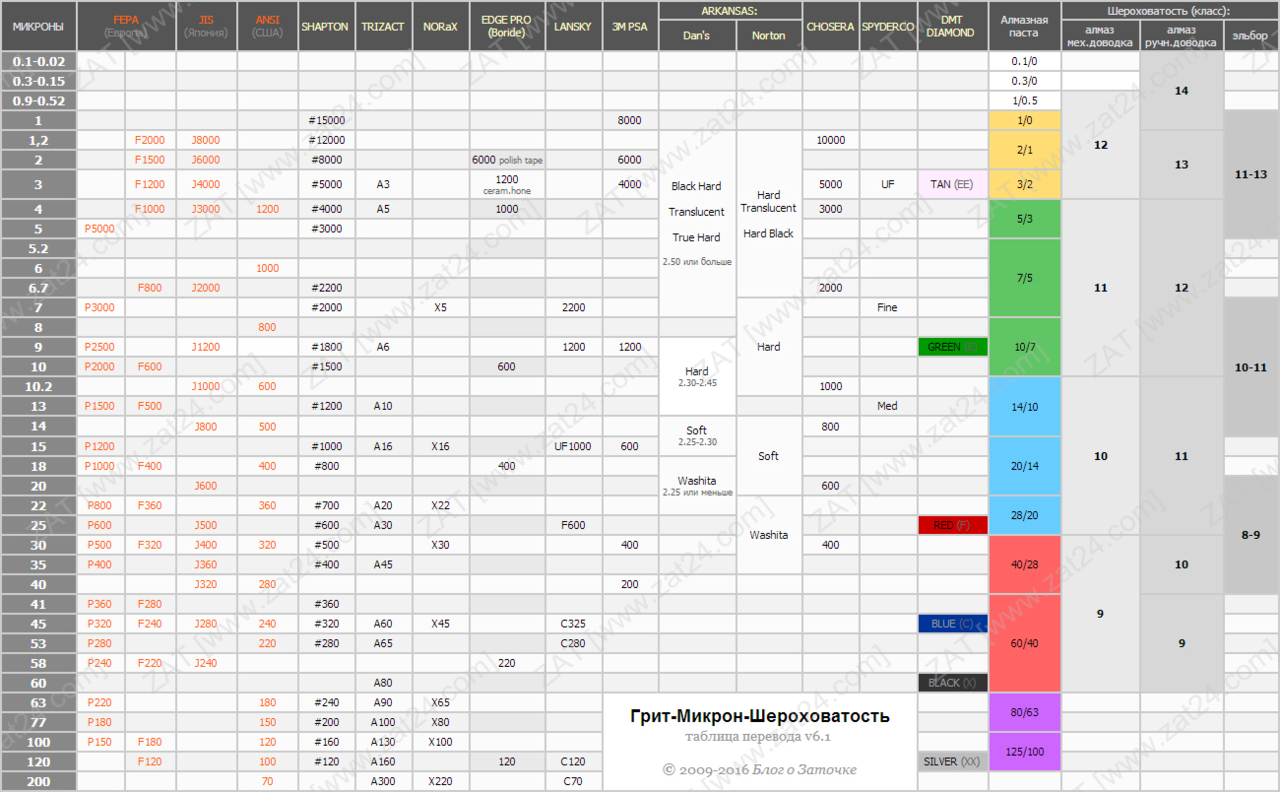Click the A300 Trizact cell
Viewport: 1280px width, 792px height.
(383, 781)
